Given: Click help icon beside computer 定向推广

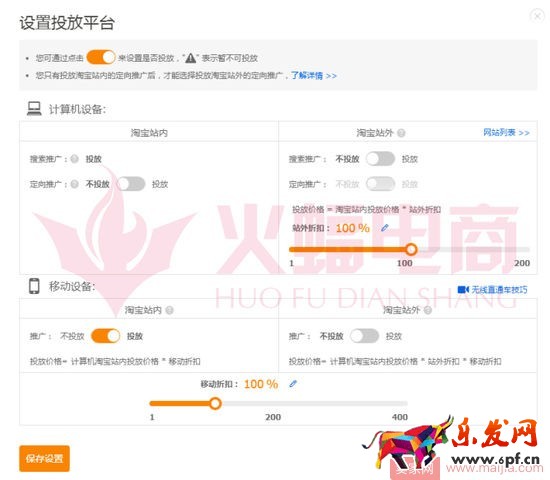Looking at the screenshot, I should coord(74,184).
